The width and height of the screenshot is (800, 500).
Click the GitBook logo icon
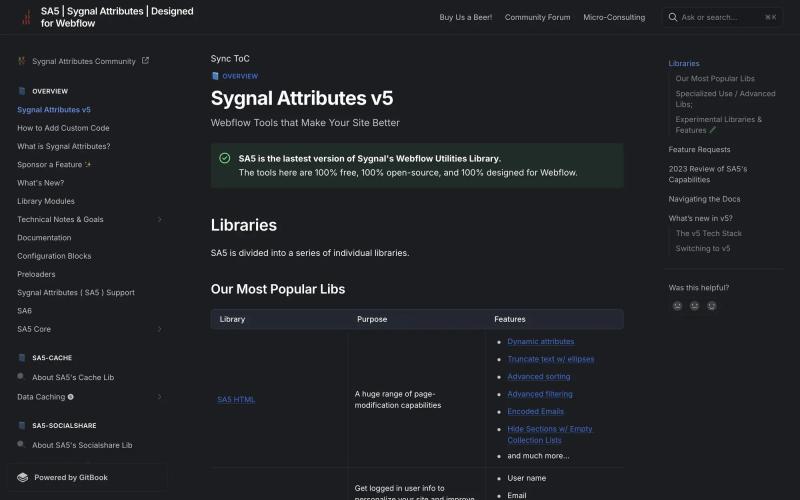tap(22, 478)
